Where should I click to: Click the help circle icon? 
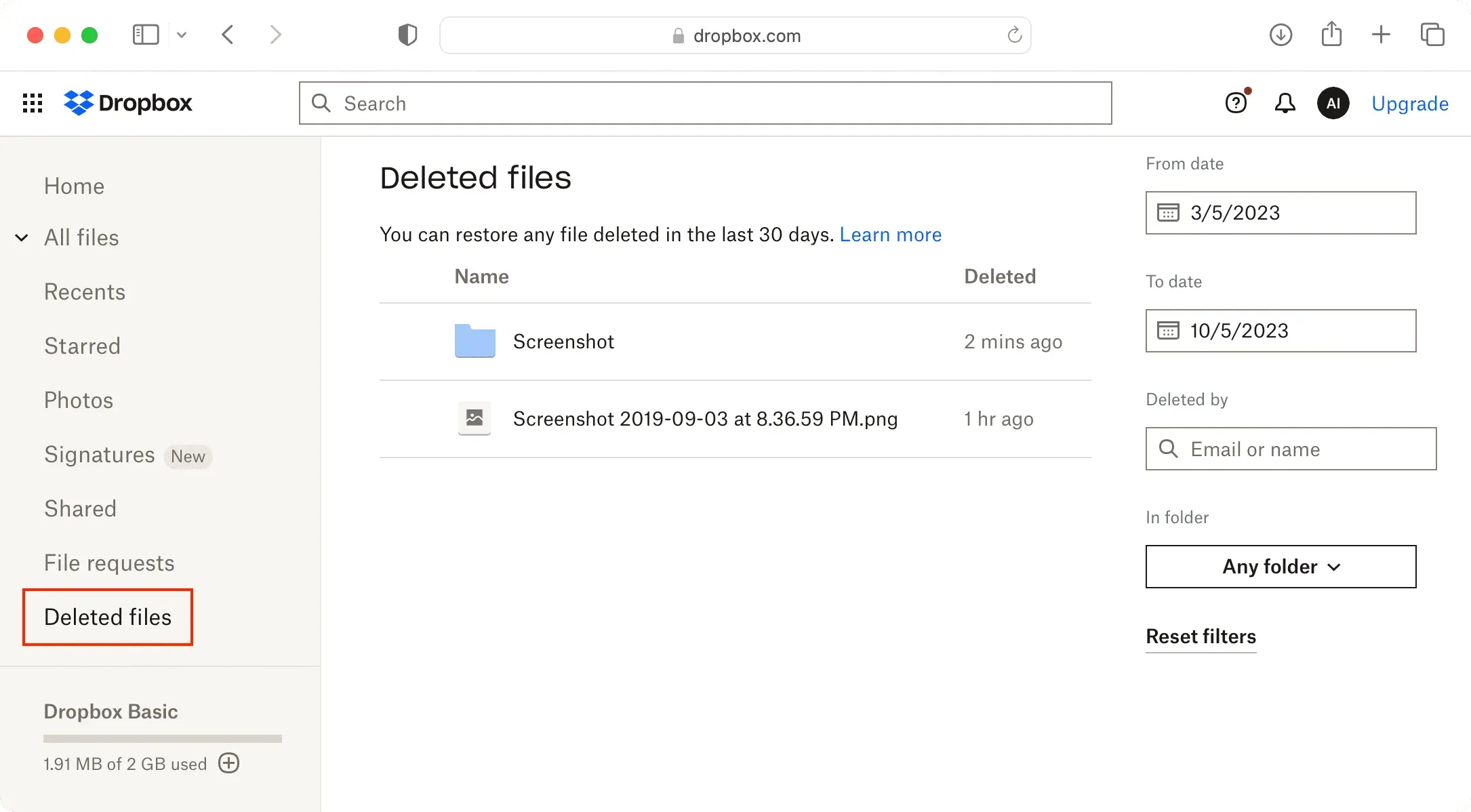[x=1237, y=103]
